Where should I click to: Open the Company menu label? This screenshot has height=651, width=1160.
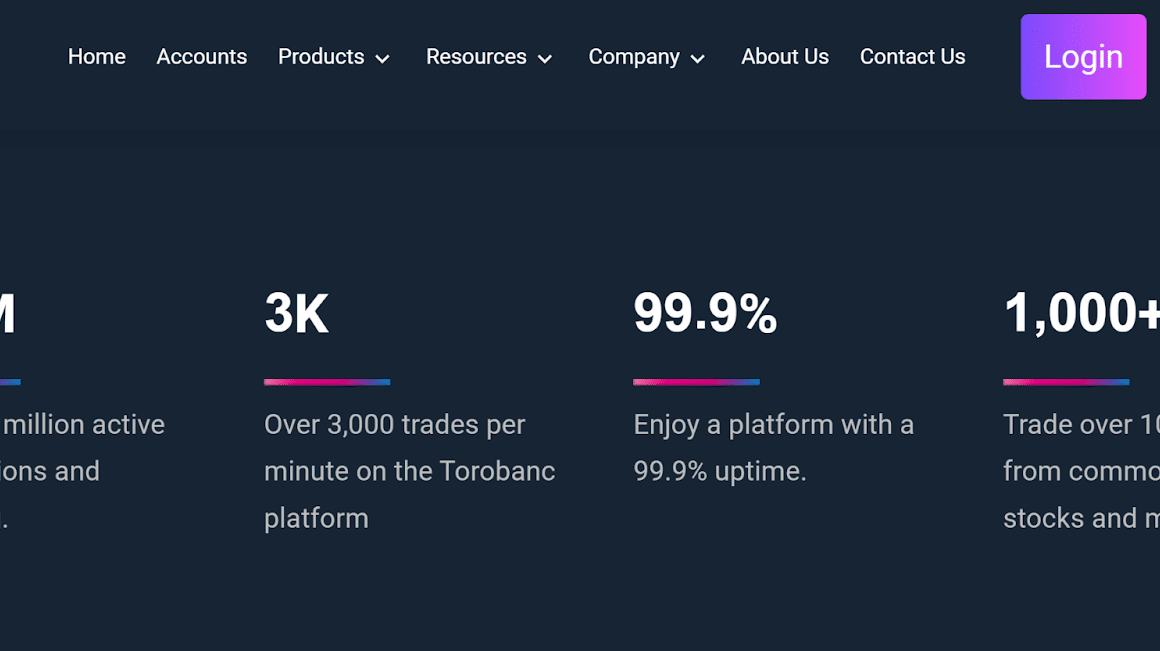click(633, 57)
